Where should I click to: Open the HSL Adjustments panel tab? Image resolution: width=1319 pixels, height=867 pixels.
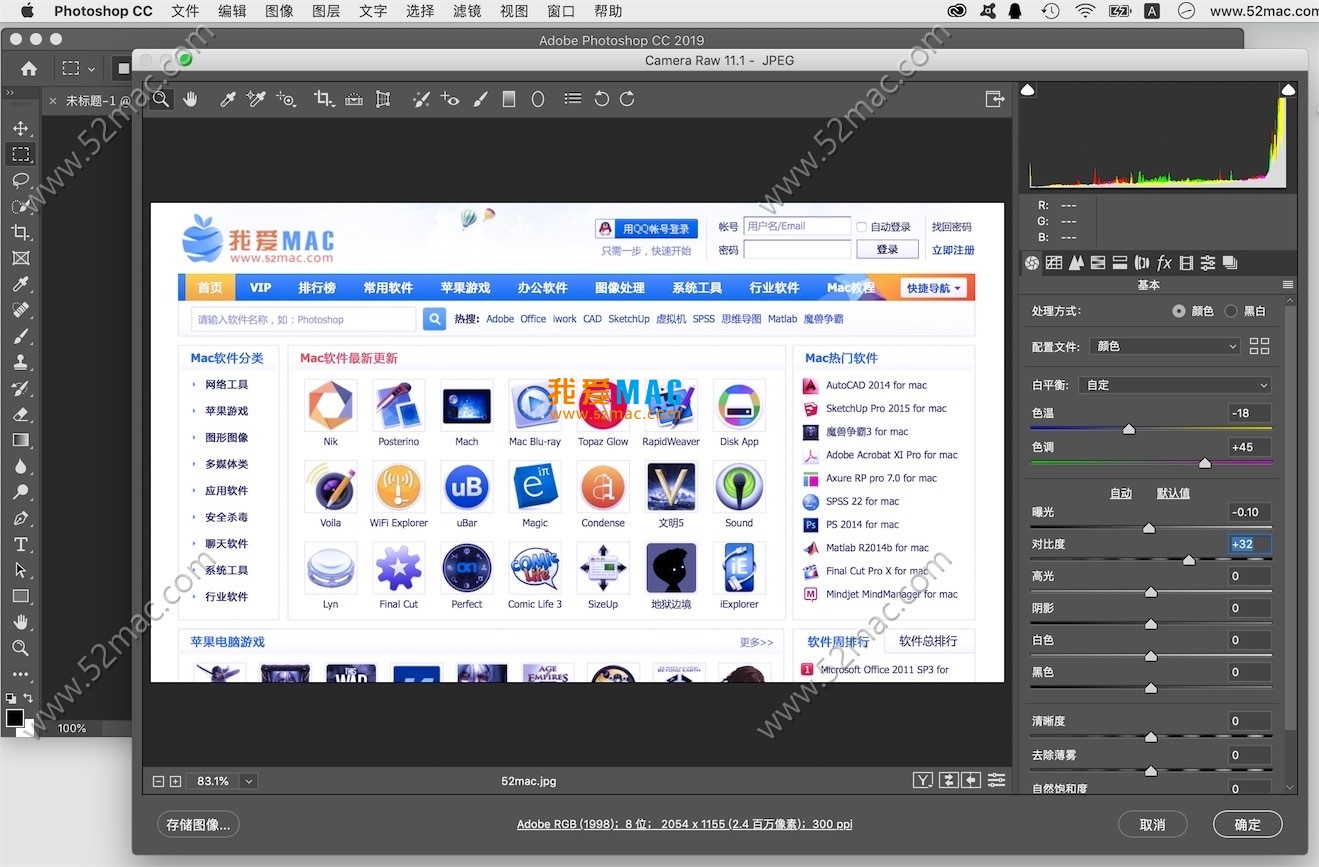pos(1097,263)
